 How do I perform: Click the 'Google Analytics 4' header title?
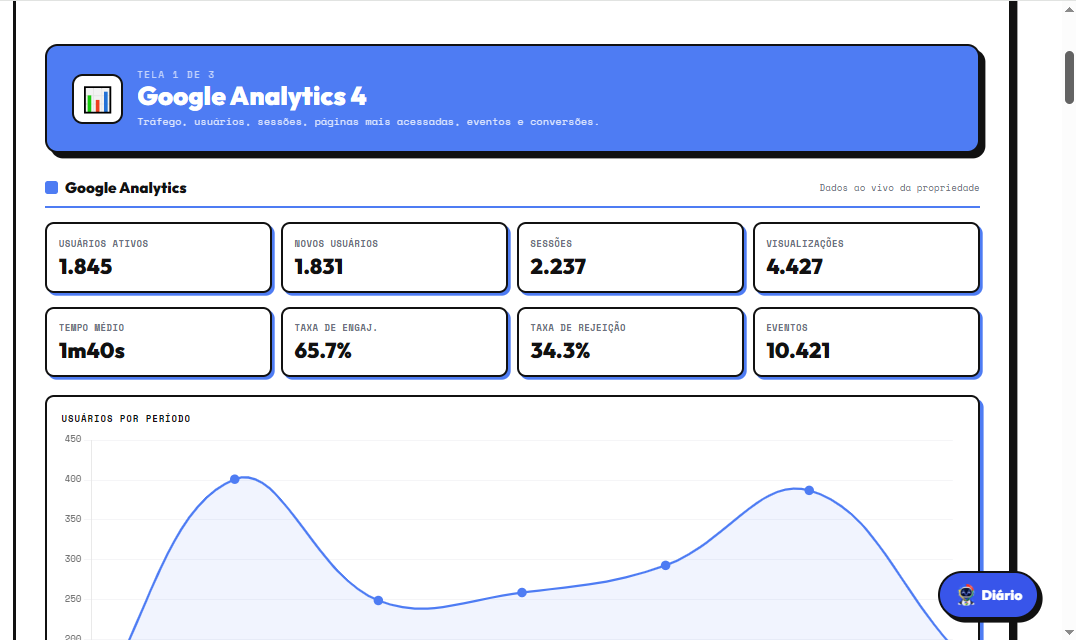pyautogui.click(x=252, y=97)
